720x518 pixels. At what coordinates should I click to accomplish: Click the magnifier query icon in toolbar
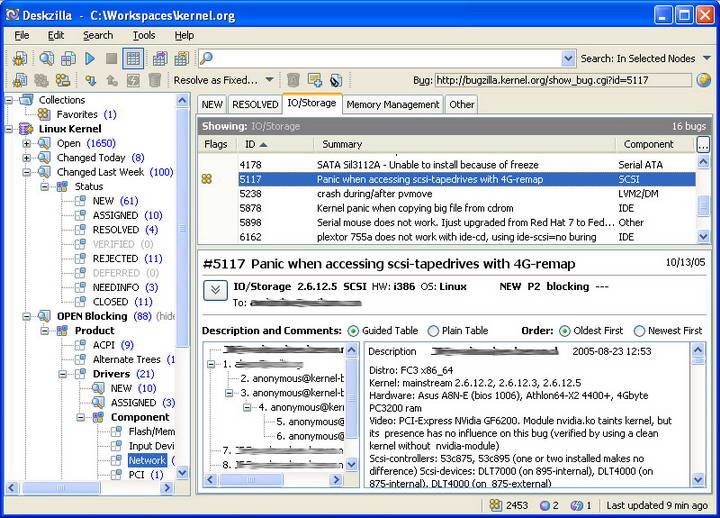(46, 59)
